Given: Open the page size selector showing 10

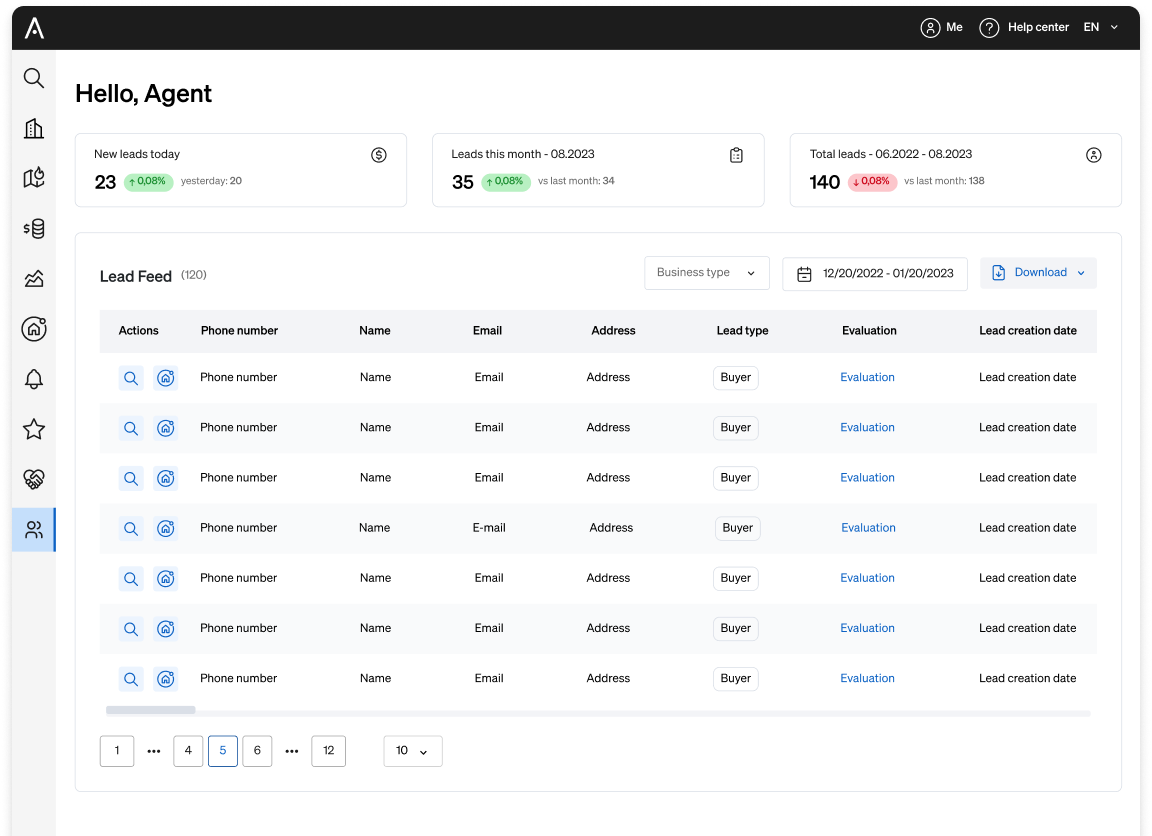Looking at the screenshot, I should [x=412, y=750].
